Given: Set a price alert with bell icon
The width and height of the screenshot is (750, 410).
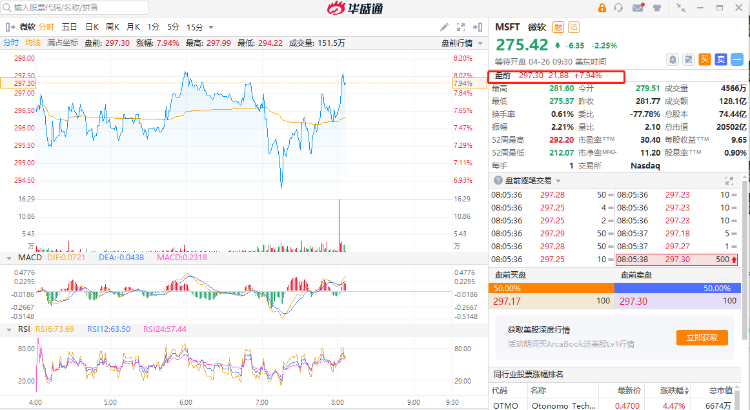Looking at the screenshot, I should pos(673,60).
